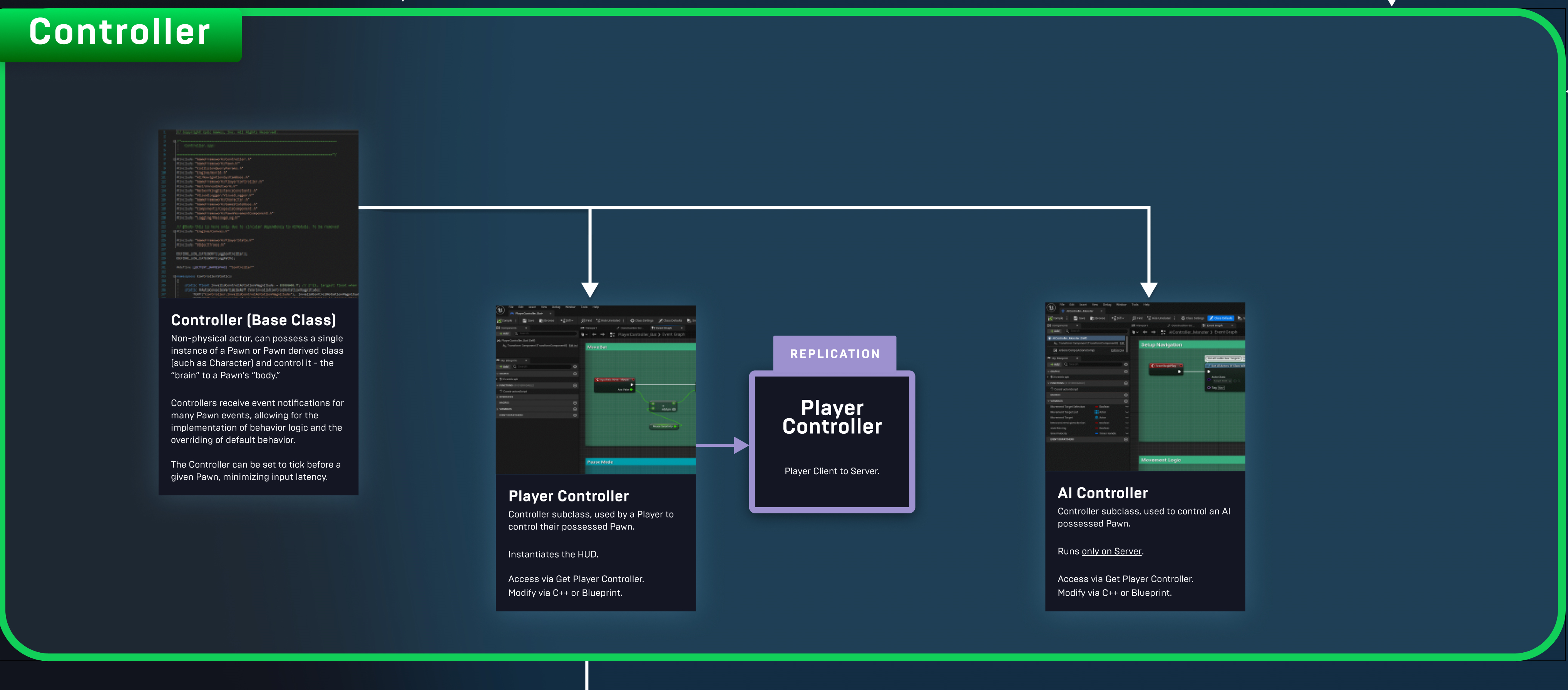The width and height of the screenshot is (1568, 690).
Task: Click Class Settings gear in PlayerController toolbar
Action: (633, 321)
